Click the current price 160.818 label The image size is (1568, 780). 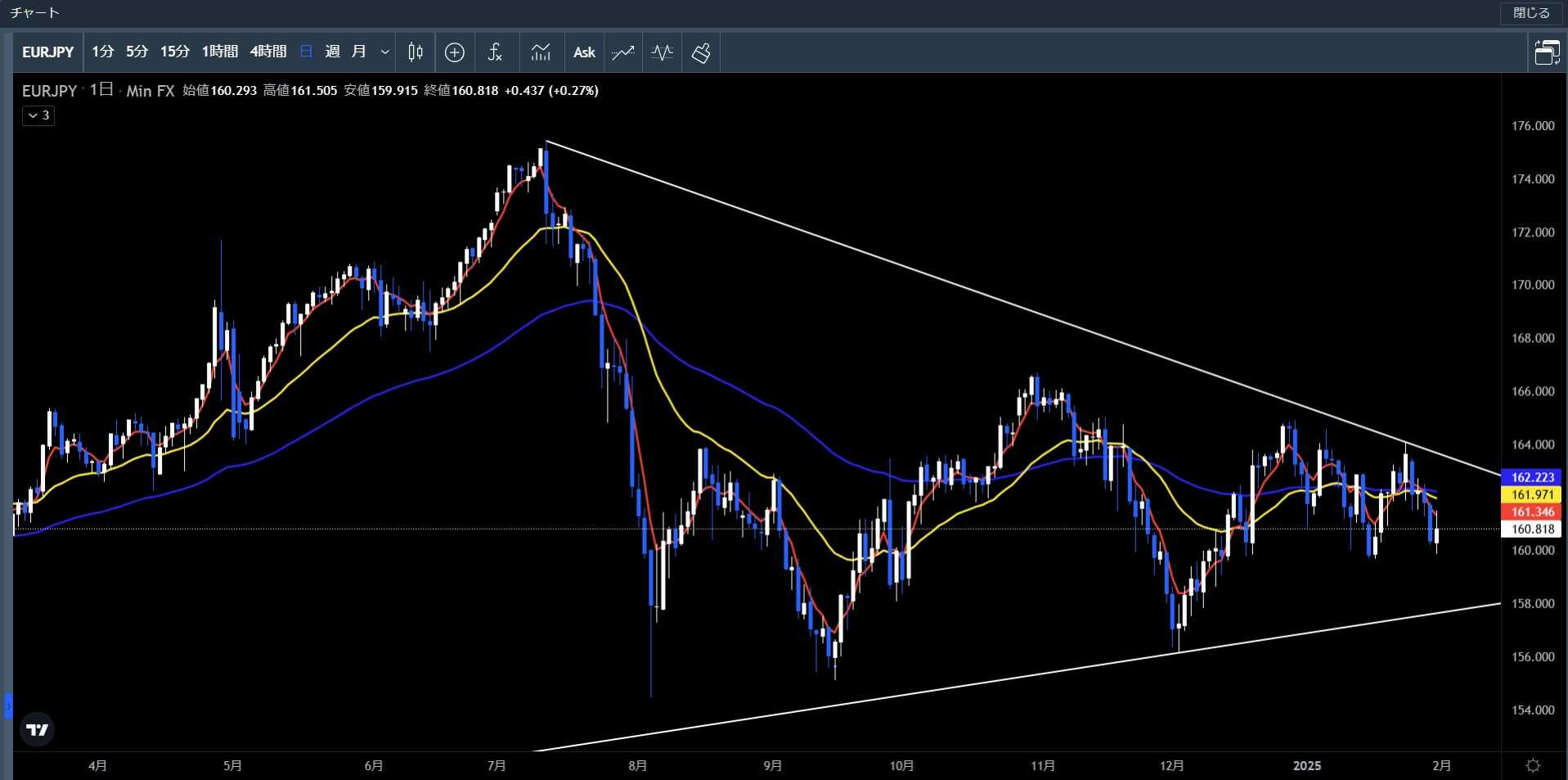tap(1532, 529)
